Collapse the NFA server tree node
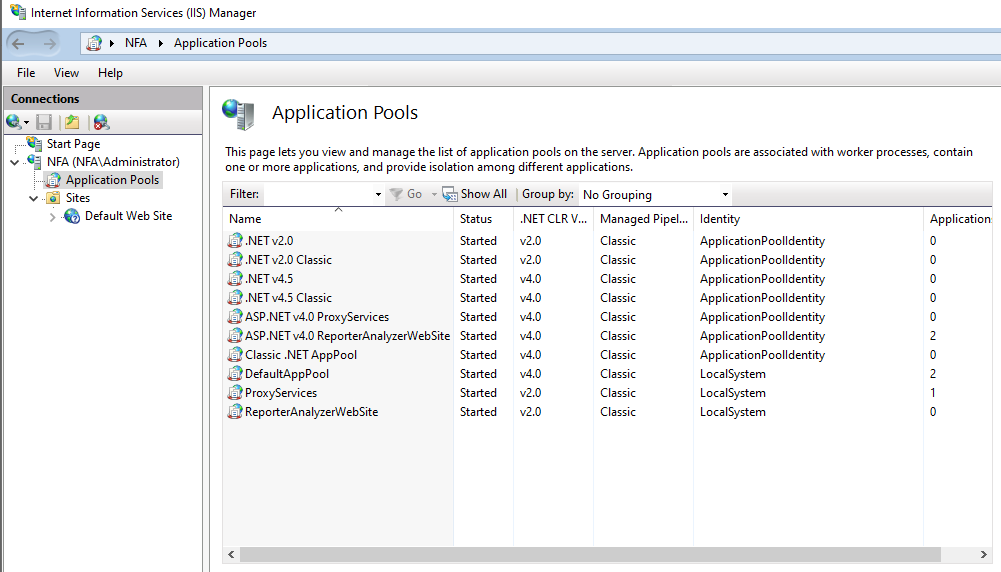Image resolution: width=1001 pixels, height=572 pixels. tap(15, 162)
